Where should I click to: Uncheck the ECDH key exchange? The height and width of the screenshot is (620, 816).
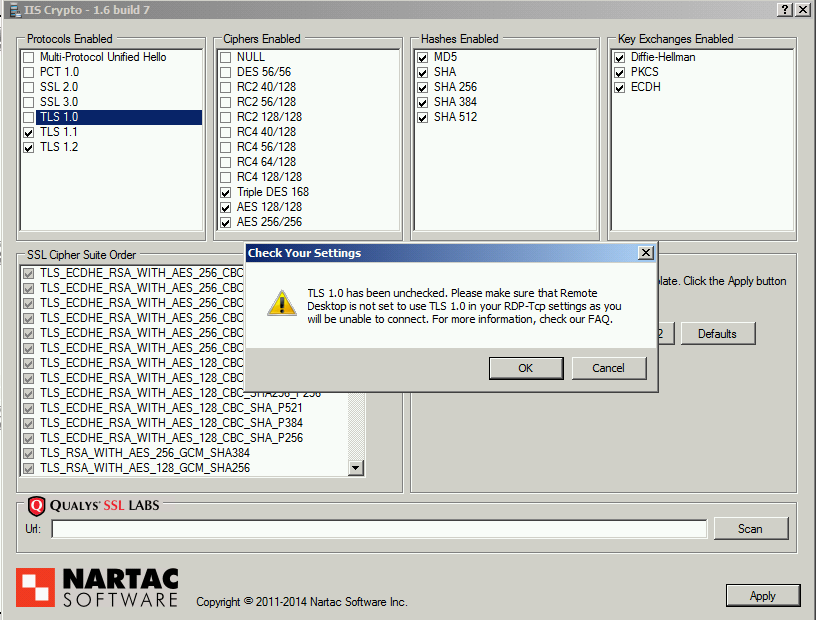click(x=619, y=87)
